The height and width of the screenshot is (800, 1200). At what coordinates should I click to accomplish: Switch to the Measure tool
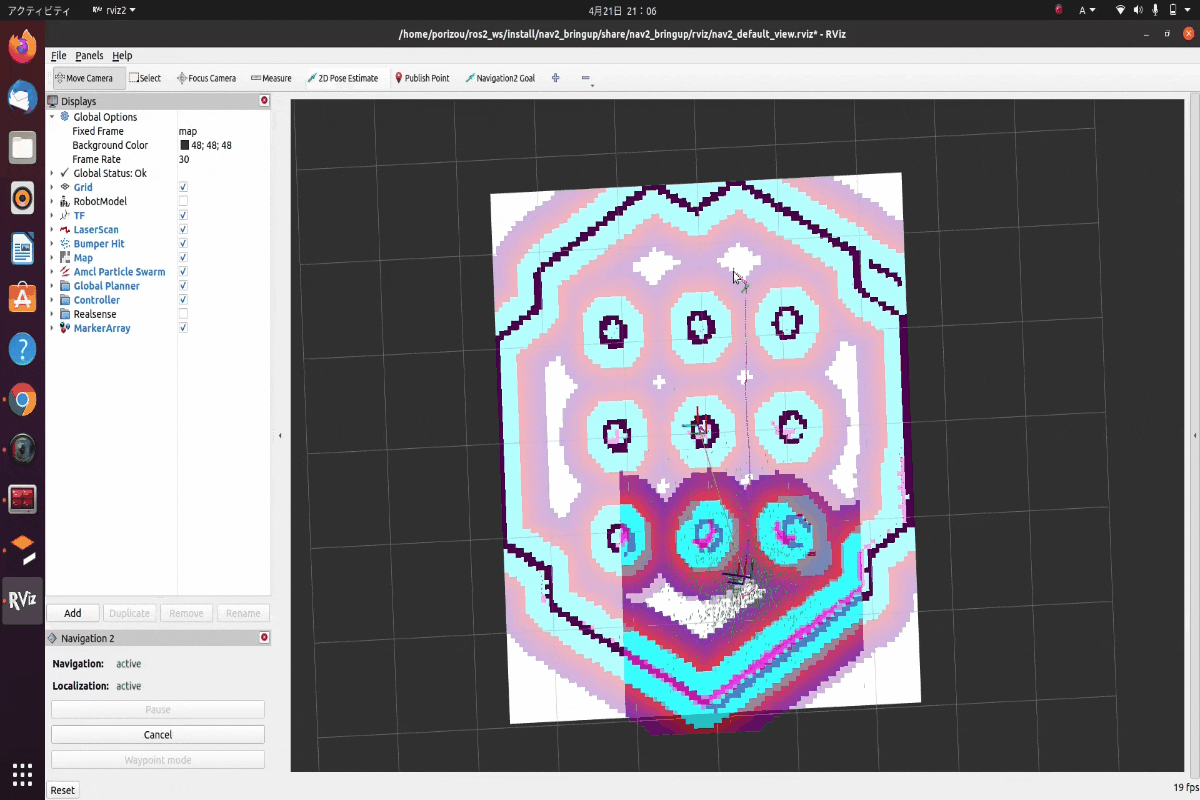(x=269, y=77)
